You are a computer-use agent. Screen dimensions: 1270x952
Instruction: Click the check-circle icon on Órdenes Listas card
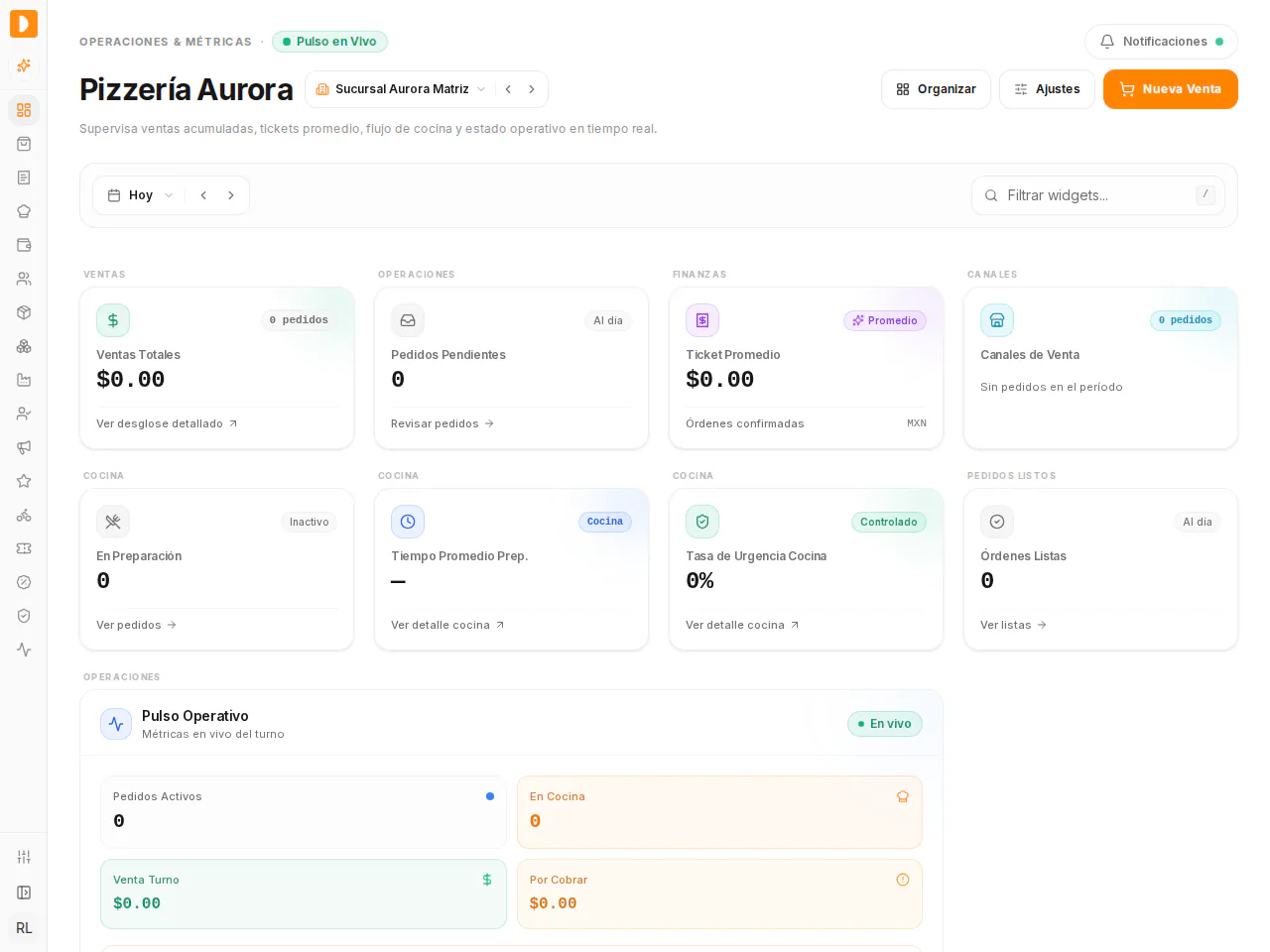(997, 522)
